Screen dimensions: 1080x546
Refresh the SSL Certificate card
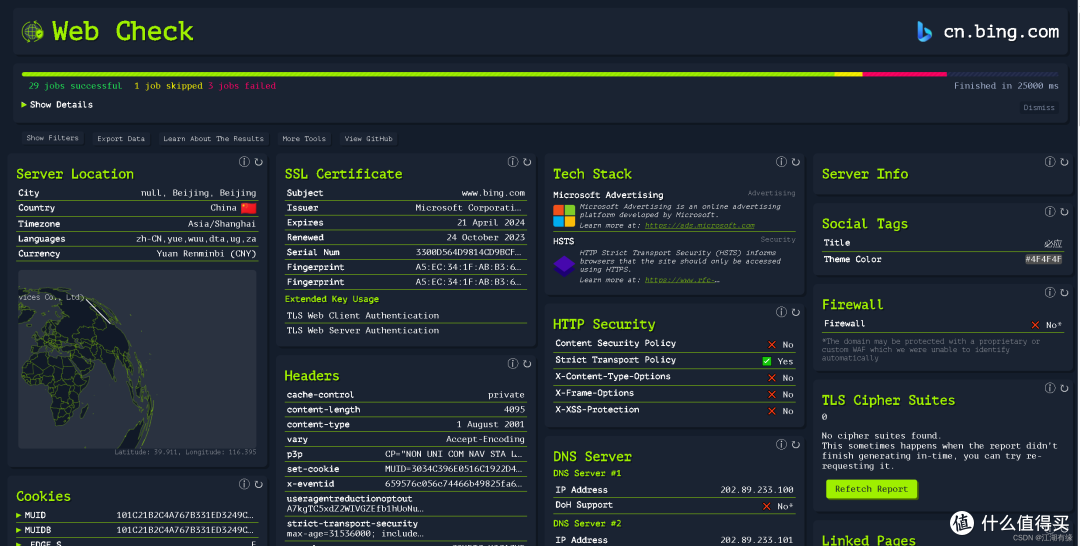point(527,162)
